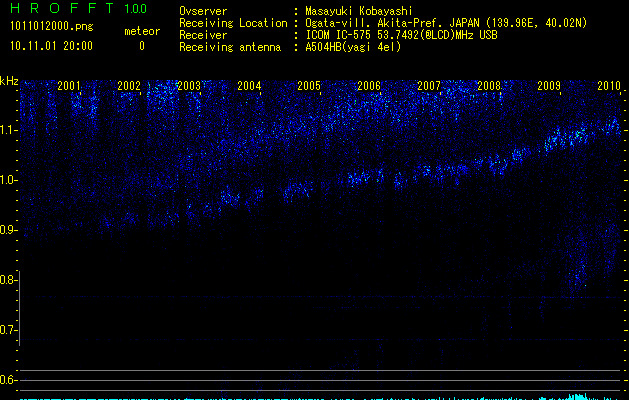Screen dimensions: 629x400
Task: Click the 2009 time marker
Action: tap(549, 85)
